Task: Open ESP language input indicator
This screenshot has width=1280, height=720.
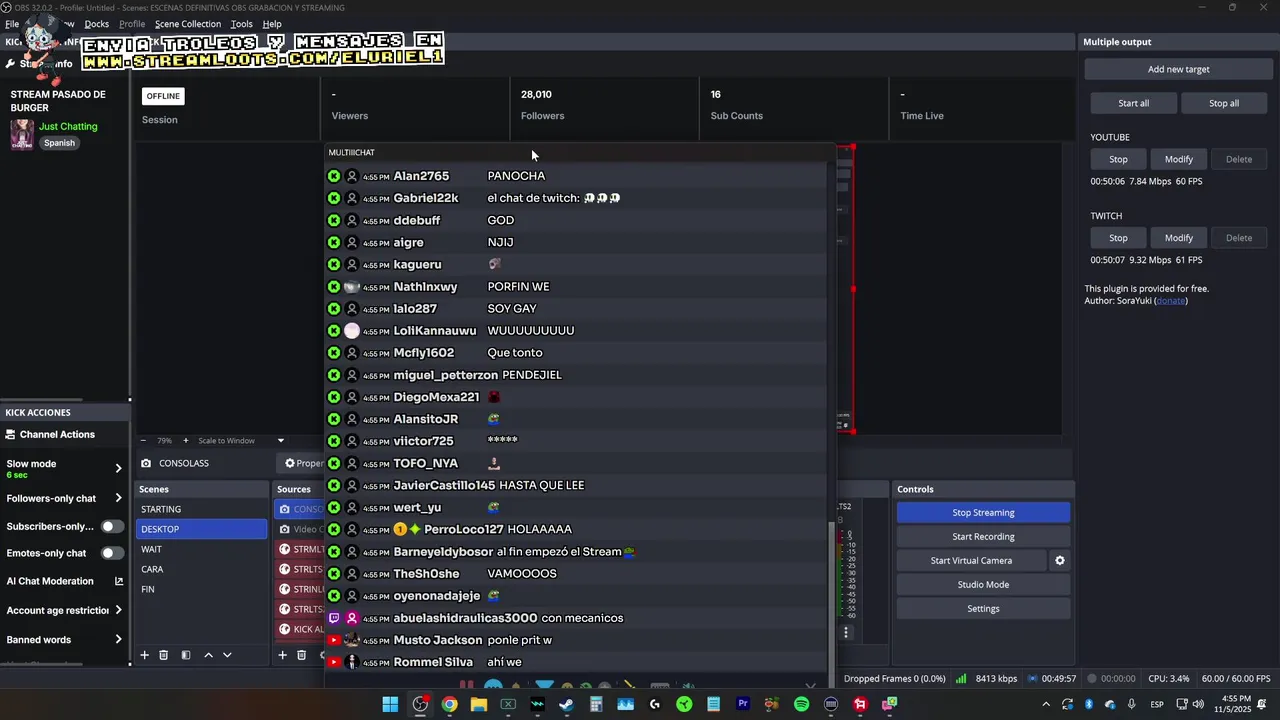Action: pos(1157,704)
